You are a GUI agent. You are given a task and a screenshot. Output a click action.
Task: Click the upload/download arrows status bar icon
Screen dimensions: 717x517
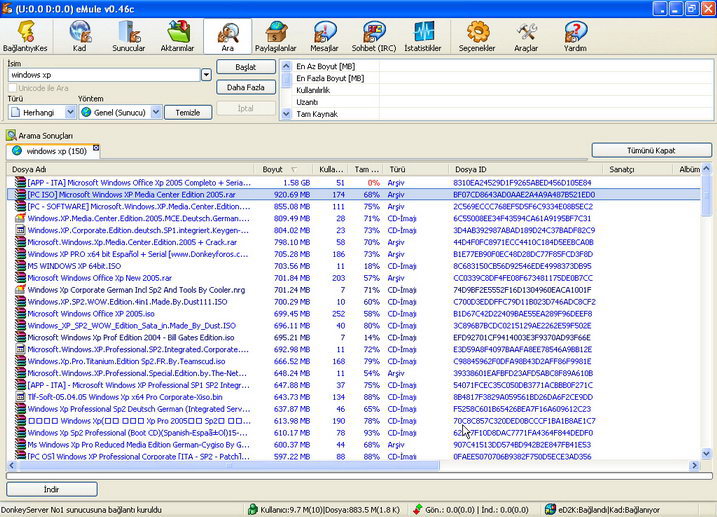pos(417,509)
